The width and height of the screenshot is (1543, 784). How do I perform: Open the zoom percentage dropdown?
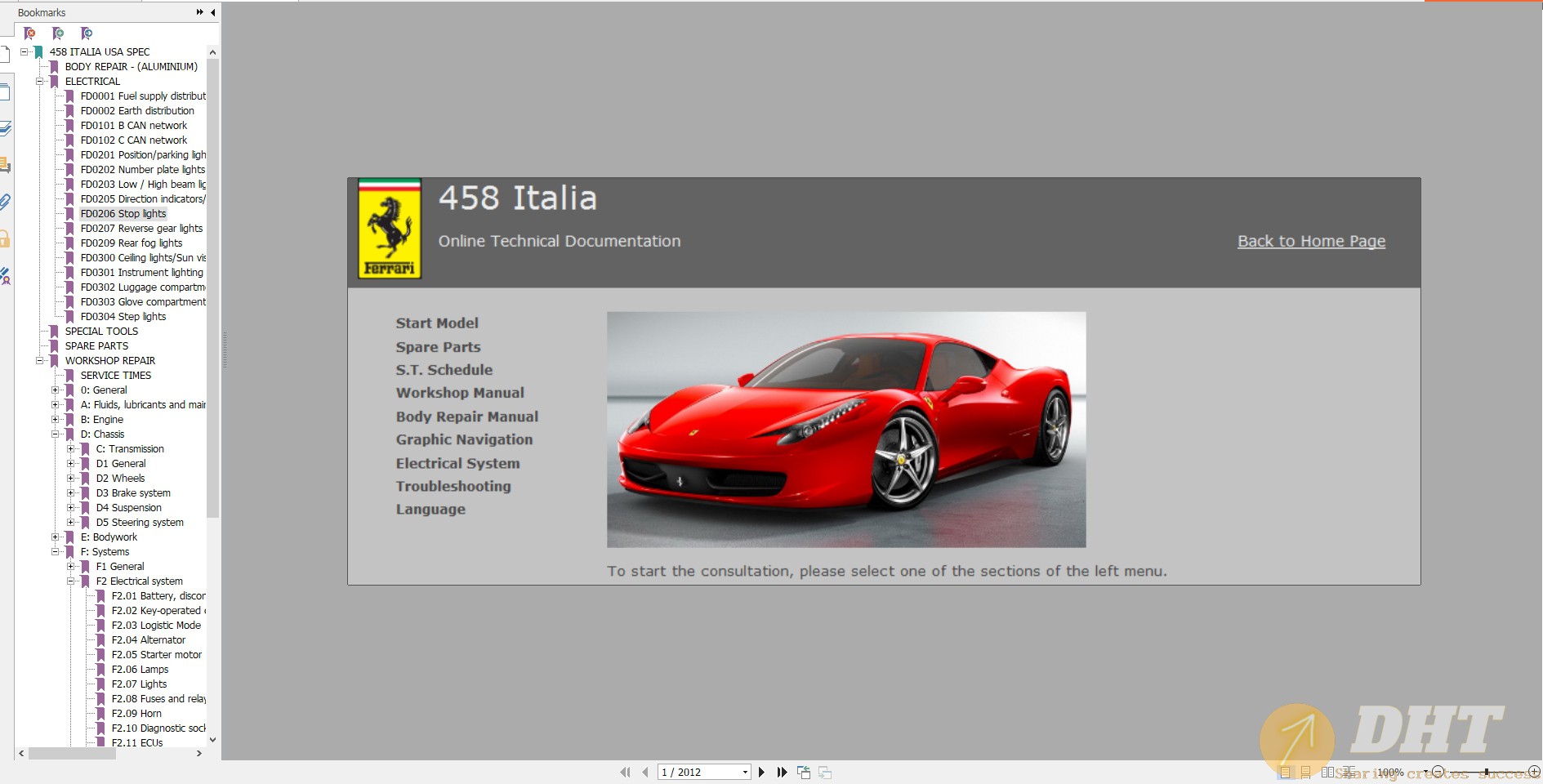pyautogui.click(x=1425, y=772)
